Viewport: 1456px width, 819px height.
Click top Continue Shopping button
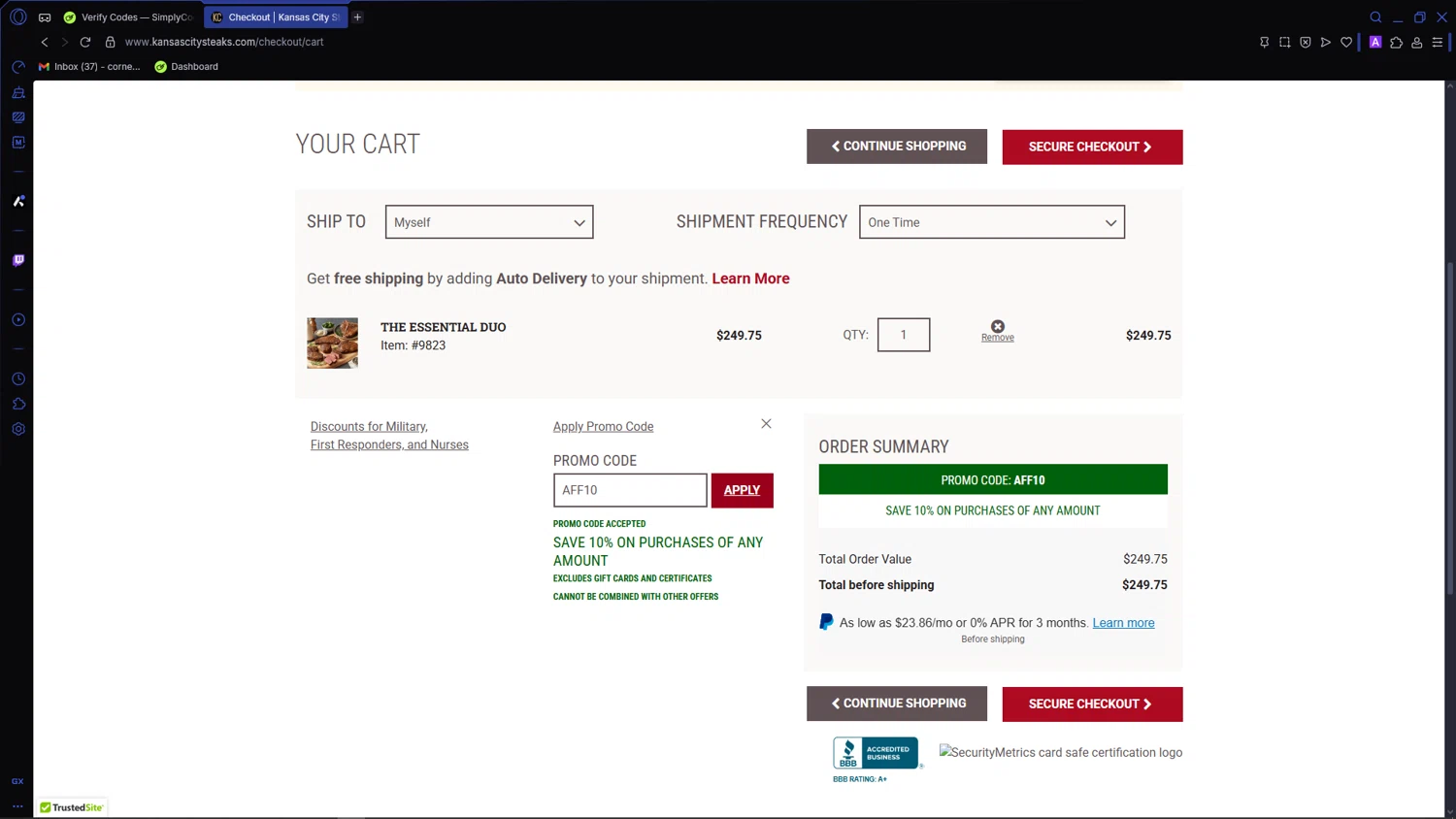(x=897, y=147)
